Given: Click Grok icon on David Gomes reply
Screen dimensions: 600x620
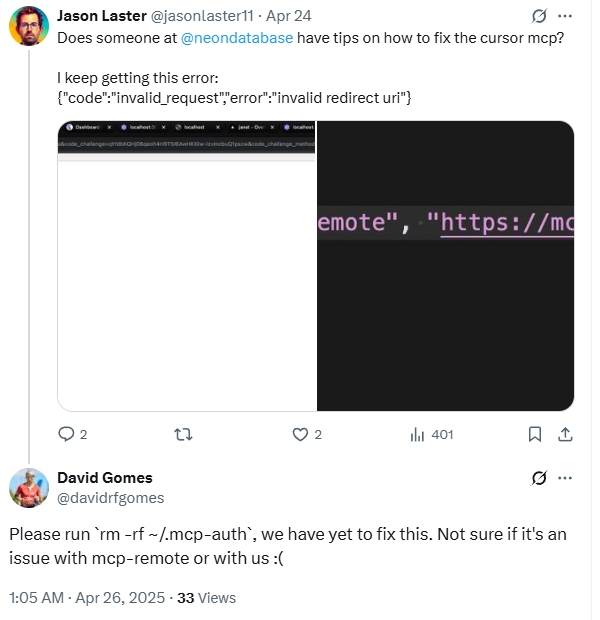Looking at the screenshot, I should click(539, 478).
